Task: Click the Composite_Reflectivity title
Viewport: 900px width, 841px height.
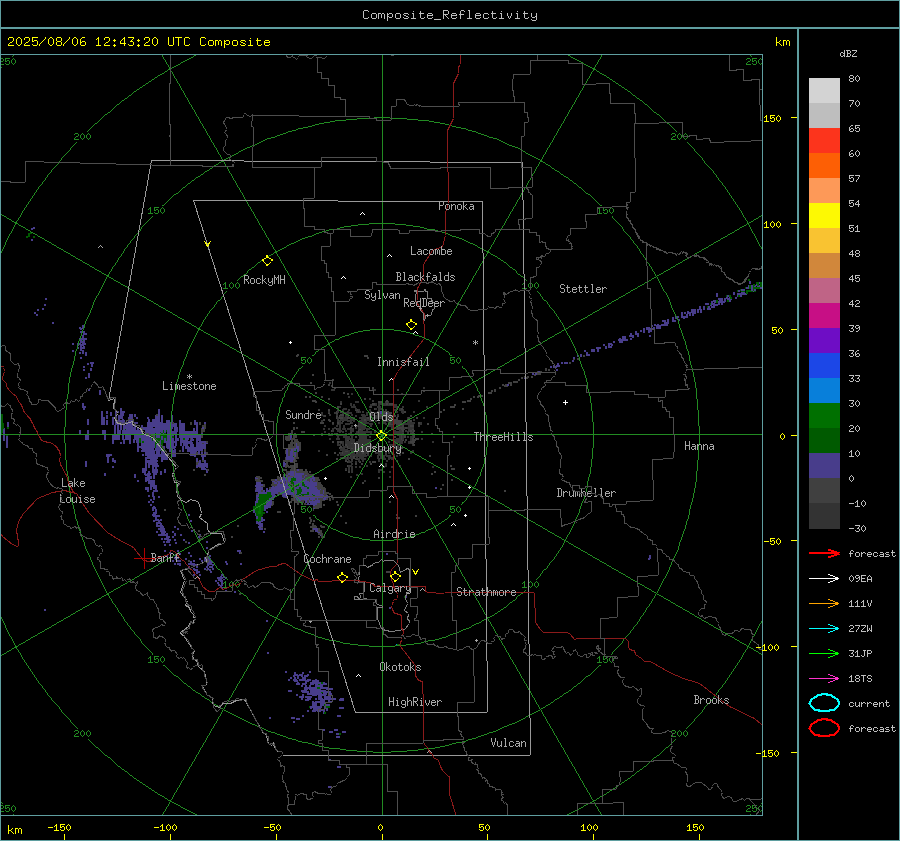Action: click(449, 15)
